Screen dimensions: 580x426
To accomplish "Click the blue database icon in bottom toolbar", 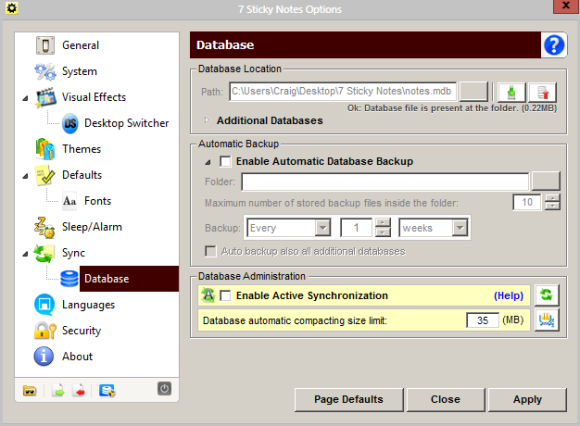I will (x=107, y=390).
